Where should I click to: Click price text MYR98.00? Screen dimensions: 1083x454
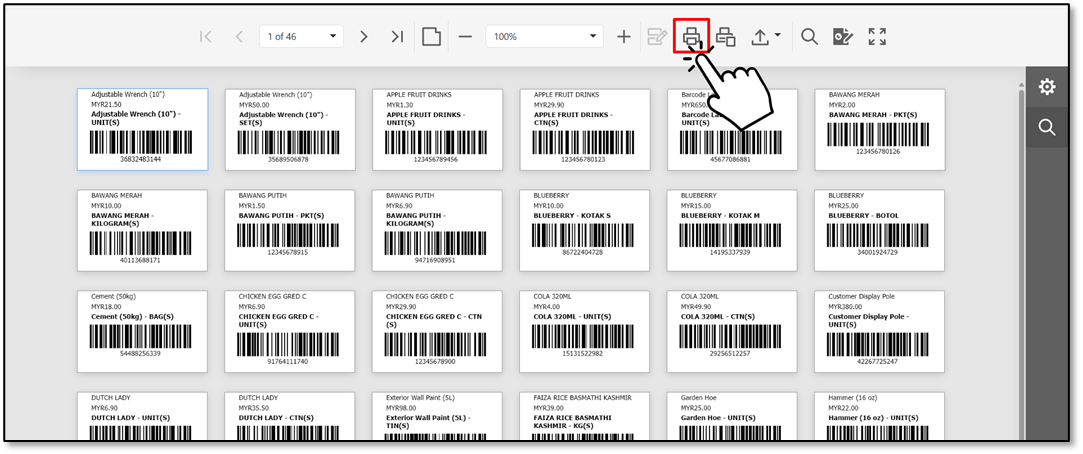[401, 408]
